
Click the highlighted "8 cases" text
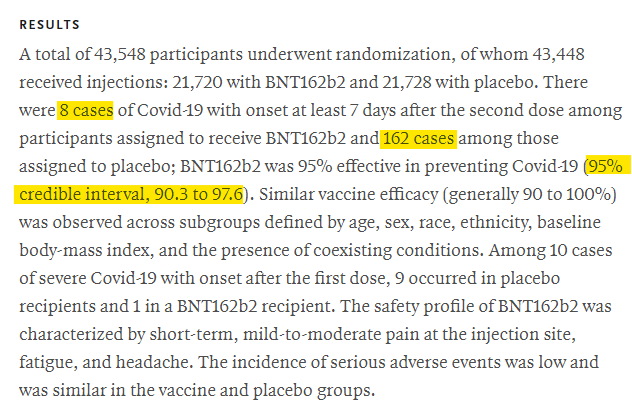[x=87, y=111]
